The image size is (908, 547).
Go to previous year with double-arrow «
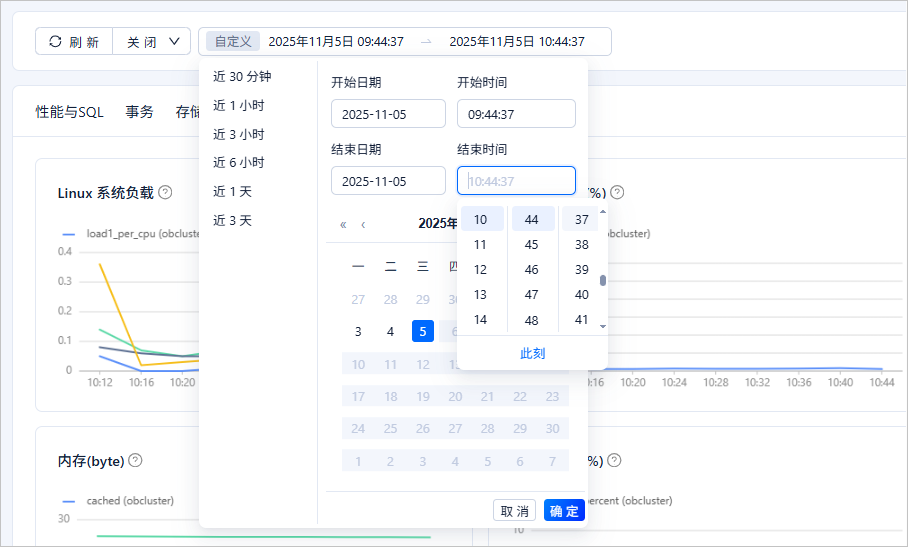coord(343,224)
